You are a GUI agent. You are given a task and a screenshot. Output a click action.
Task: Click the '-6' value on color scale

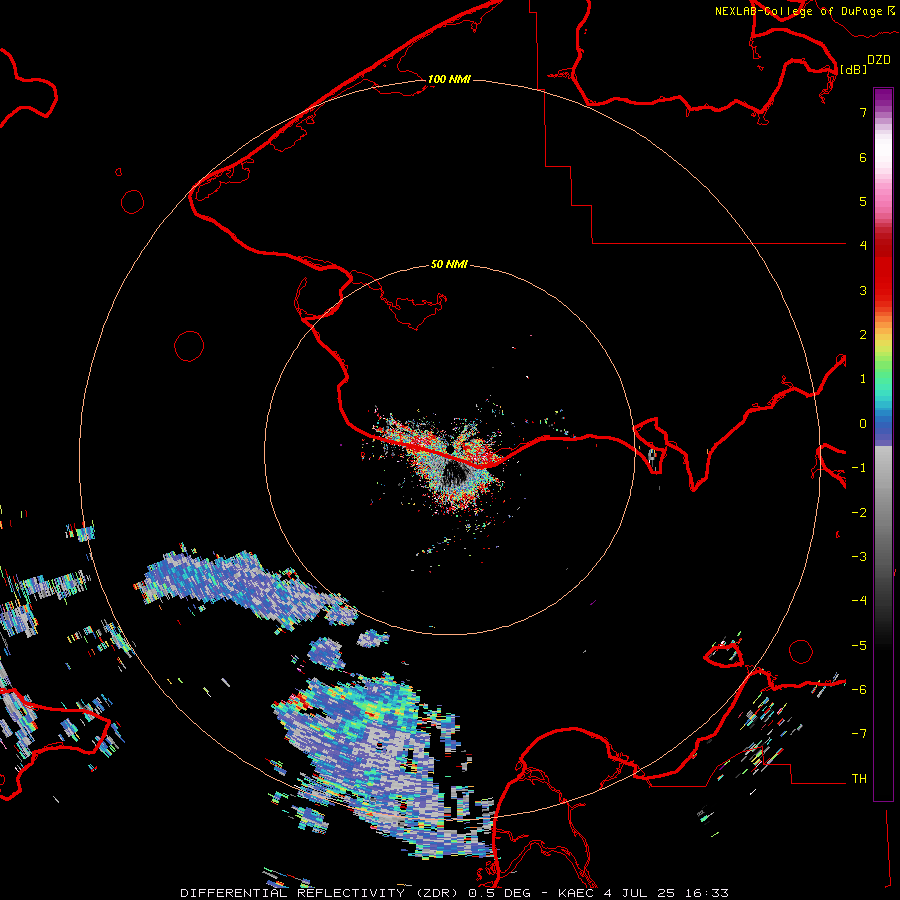coord(859,690)
